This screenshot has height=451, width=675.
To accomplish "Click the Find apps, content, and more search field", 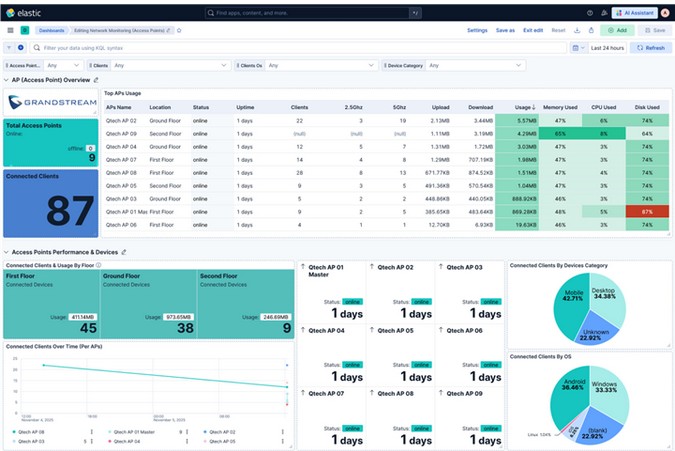I will (x=307, y=13).
